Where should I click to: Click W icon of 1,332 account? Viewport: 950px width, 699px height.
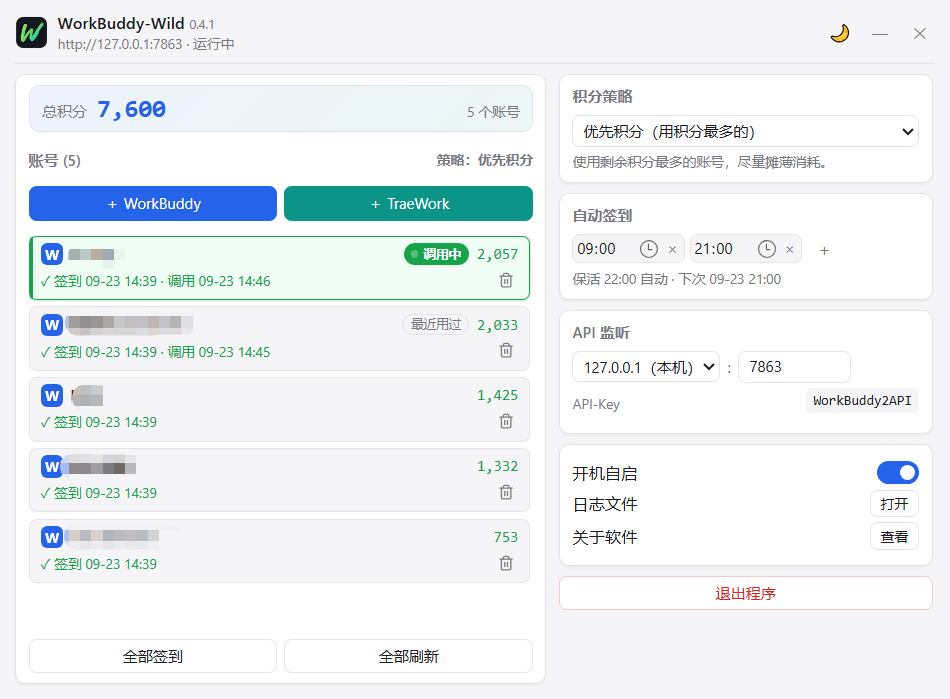pyautogui.click(x=52, y=467)
